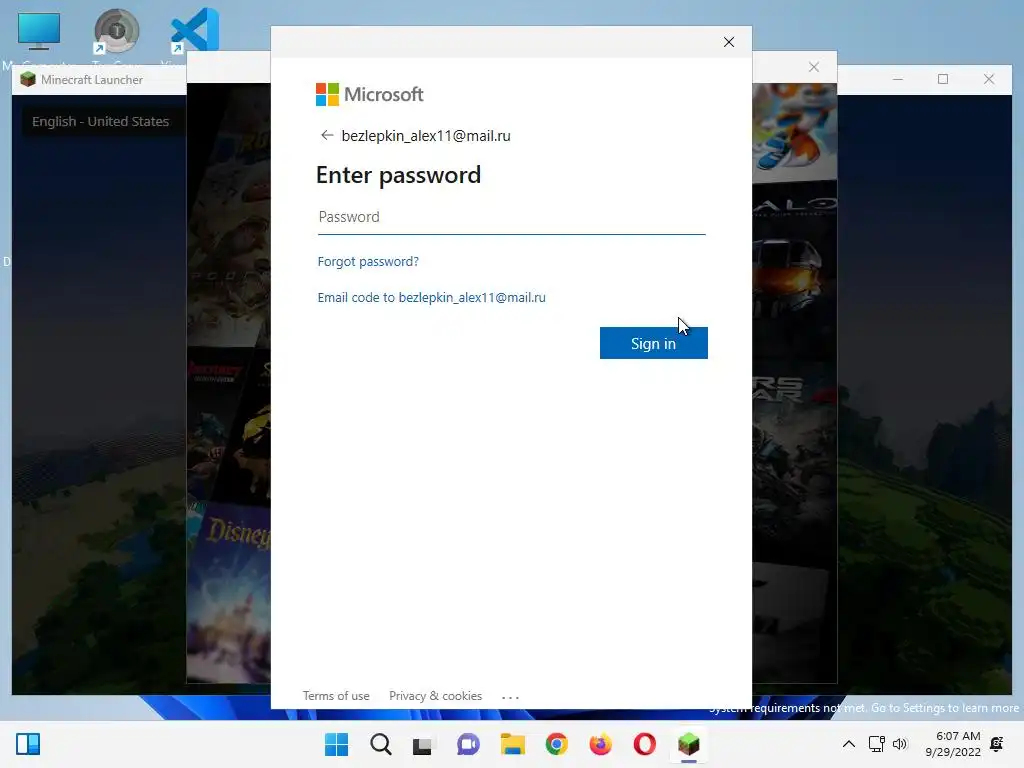Viewport: 1024px width, 768px height.
Task: Open the notification center icon
Action: pyautogui.click(x=997, y=744)
